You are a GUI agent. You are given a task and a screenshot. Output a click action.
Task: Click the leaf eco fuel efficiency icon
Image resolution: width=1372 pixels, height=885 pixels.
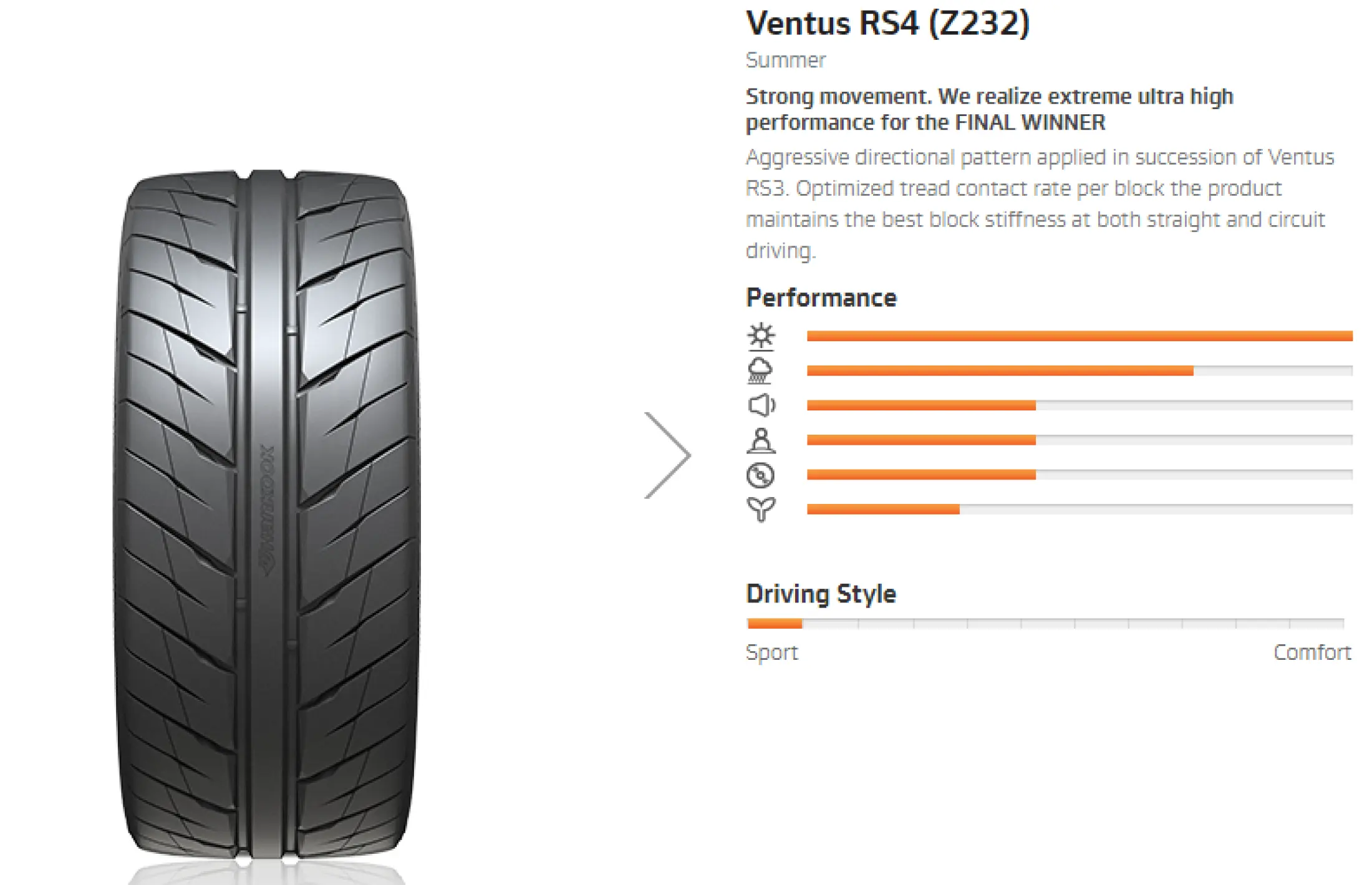(761, 510)
